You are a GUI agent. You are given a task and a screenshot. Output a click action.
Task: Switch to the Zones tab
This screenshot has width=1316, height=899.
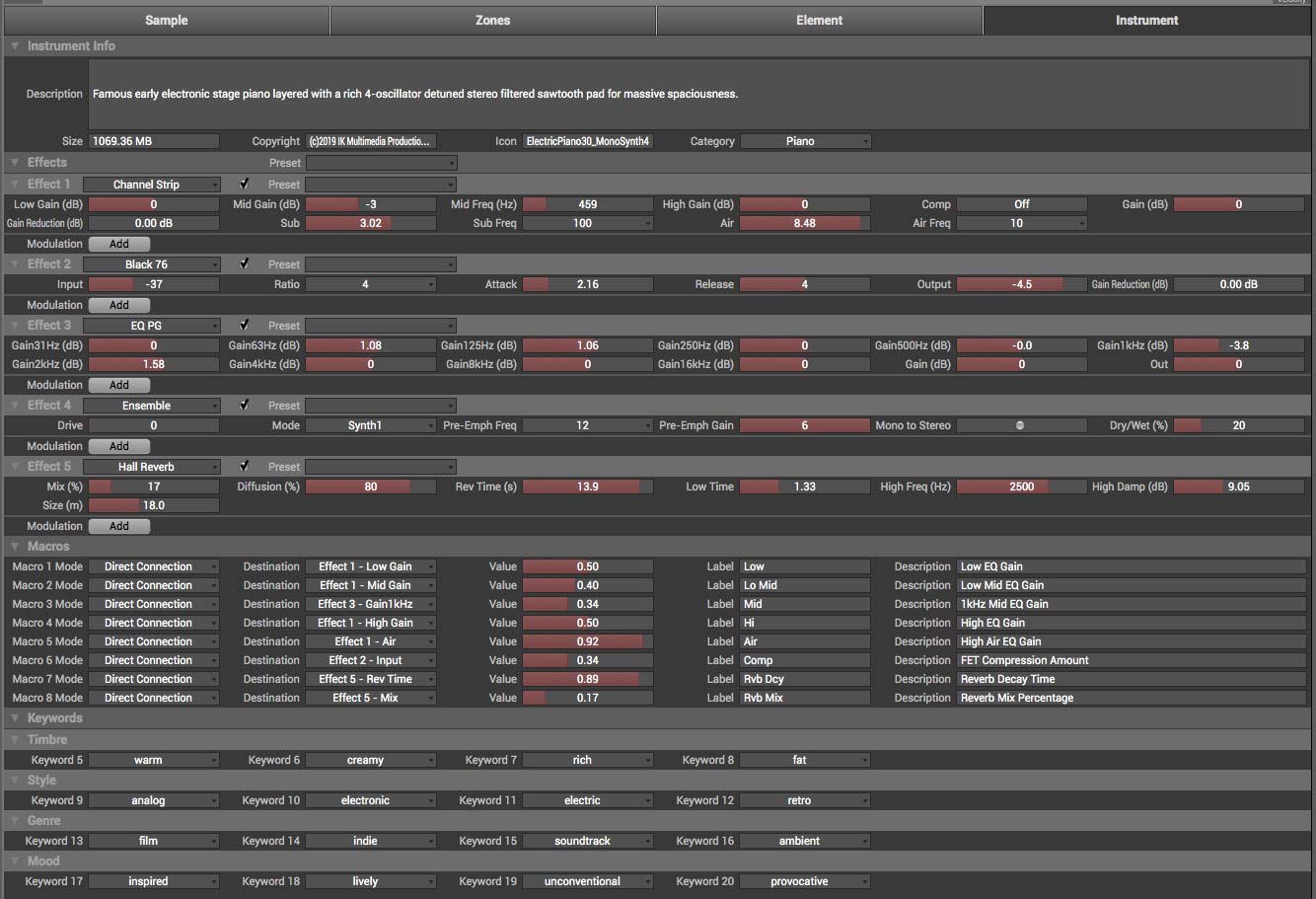click(492, 20)
